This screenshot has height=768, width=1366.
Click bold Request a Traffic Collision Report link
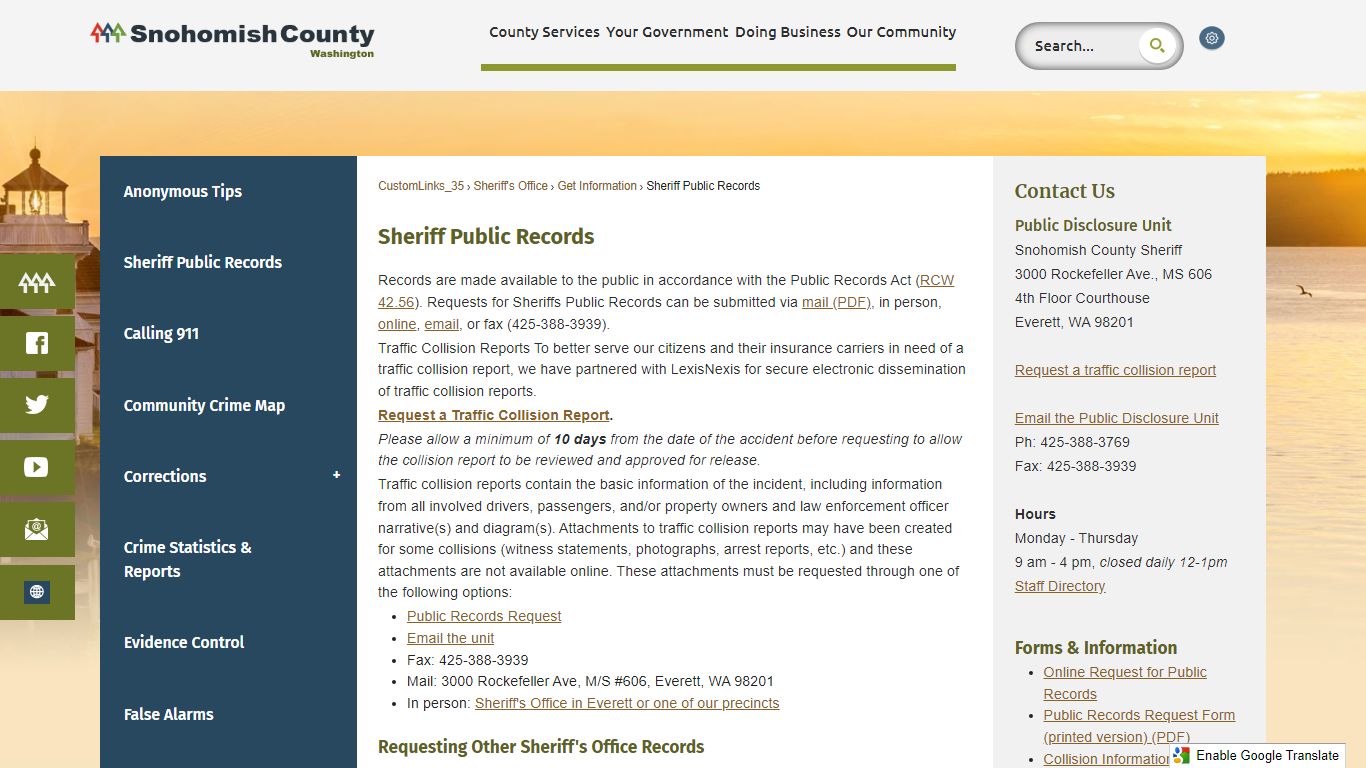pos(493,415)
